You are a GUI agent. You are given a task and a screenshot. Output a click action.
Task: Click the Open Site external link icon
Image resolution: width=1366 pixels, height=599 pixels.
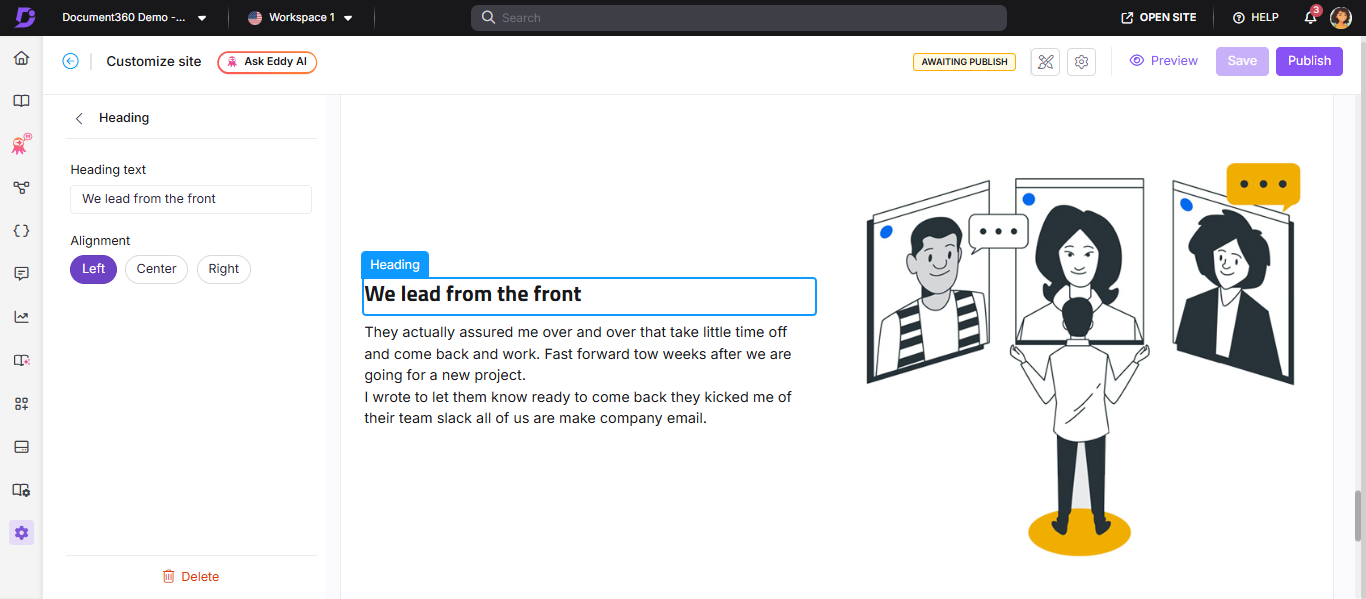click(x=1127, y=18)
